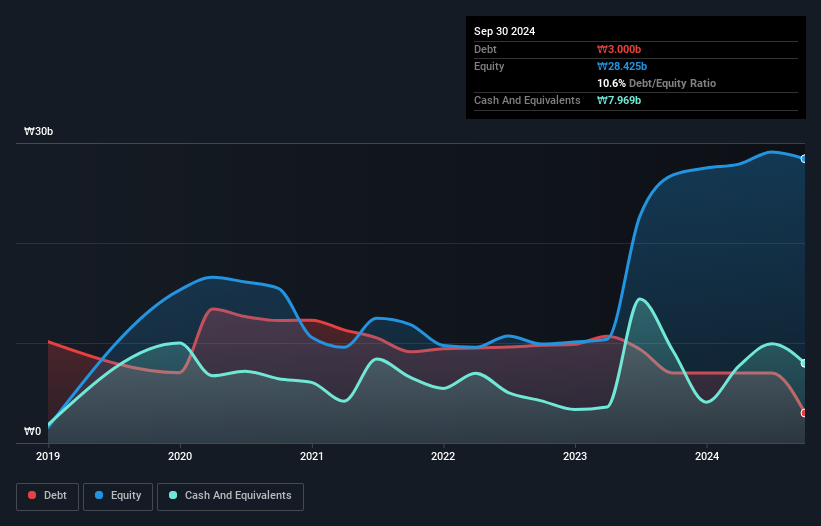Screen dimensions: 821x526
Task: Click the ₩28.425b equity value
Action: click(x=622, y=66)
